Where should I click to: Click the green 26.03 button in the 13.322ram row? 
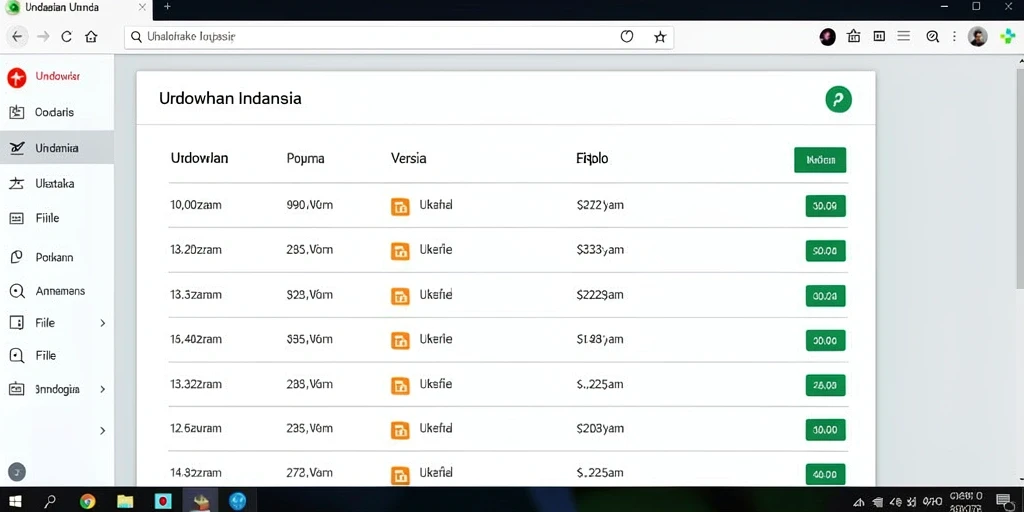click(x=825, y=385)
